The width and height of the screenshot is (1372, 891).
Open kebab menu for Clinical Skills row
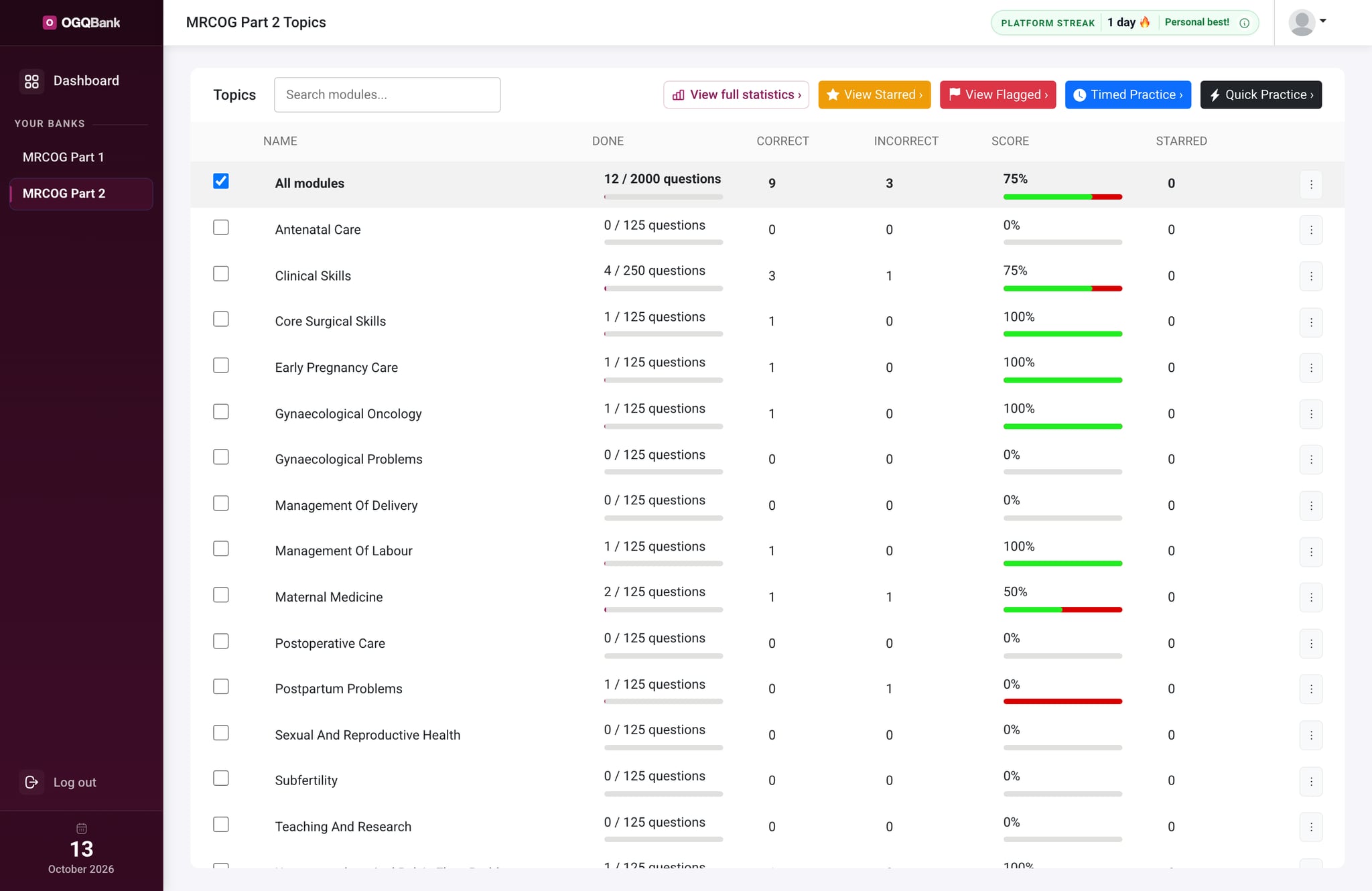pos(1311,276)
